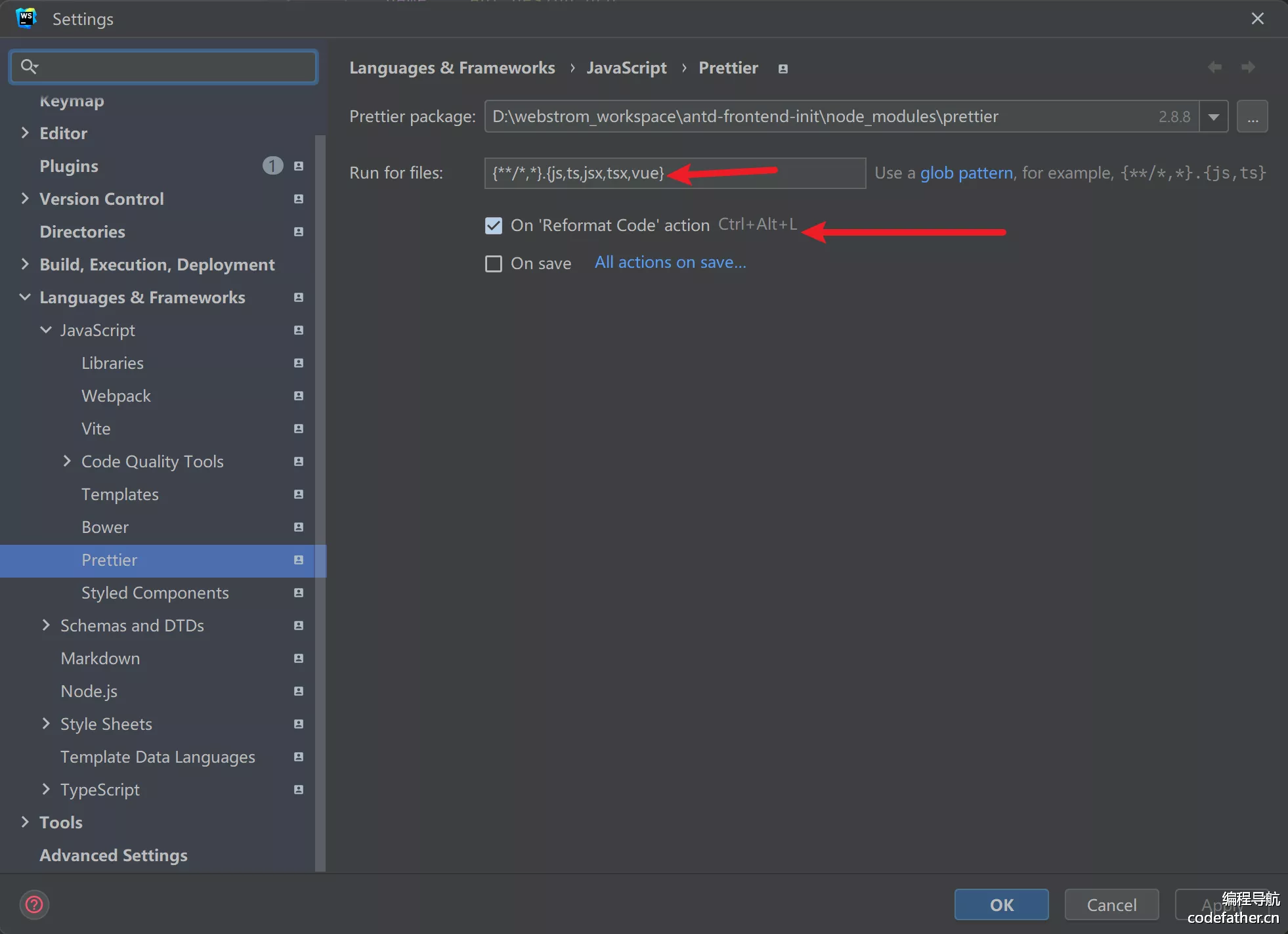Click the Prettier package path field
This screenshot has width=1288, height=934.
842,117
